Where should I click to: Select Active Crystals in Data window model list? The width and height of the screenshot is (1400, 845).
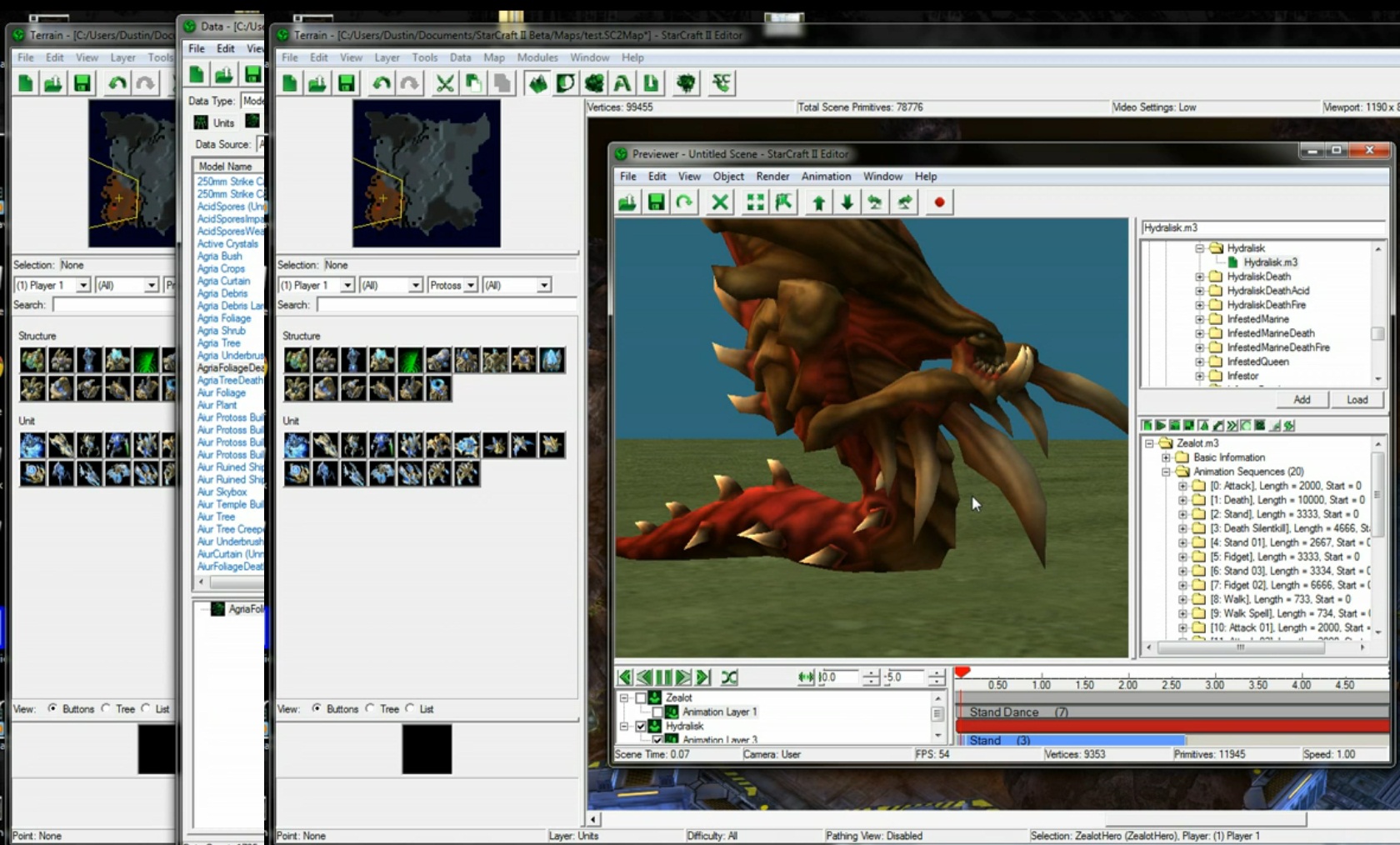pyautogui.click(x=227, y=244)
